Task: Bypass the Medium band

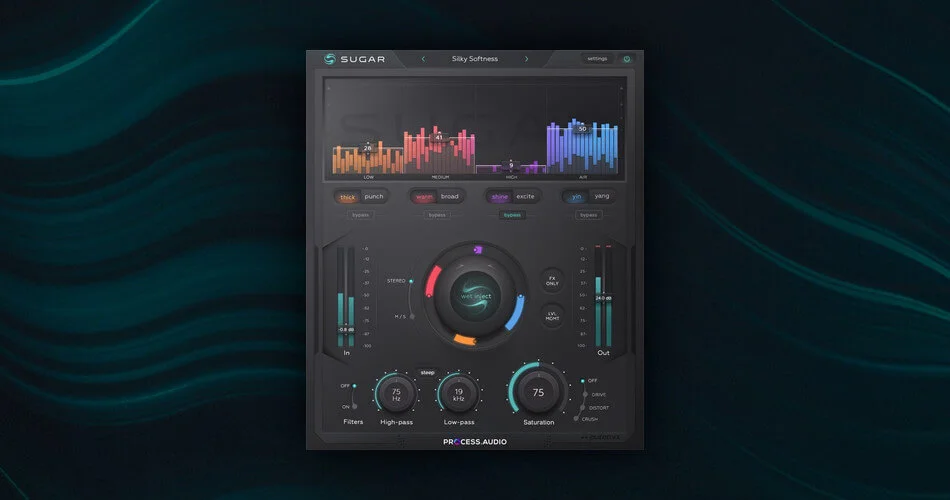Action: pos(437,215)
